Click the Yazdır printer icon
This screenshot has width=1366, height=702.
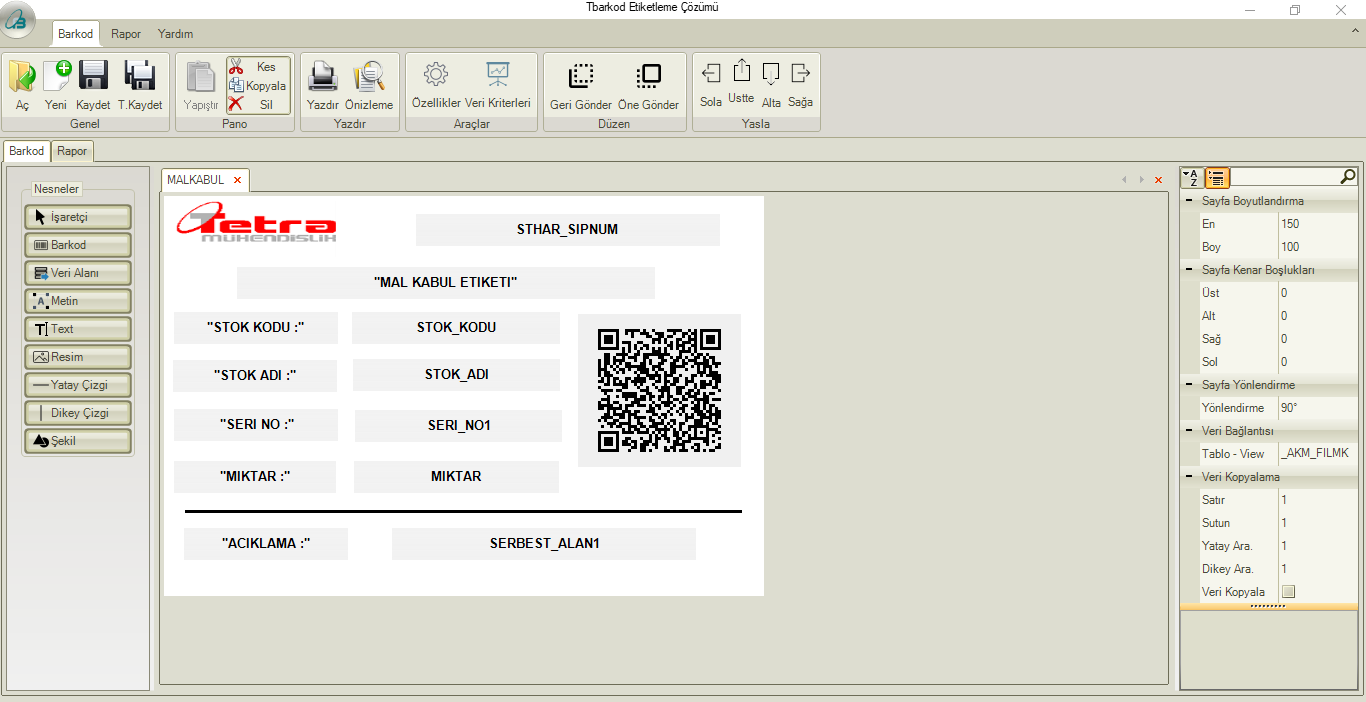pyautogui.click(x=322, y=77)
